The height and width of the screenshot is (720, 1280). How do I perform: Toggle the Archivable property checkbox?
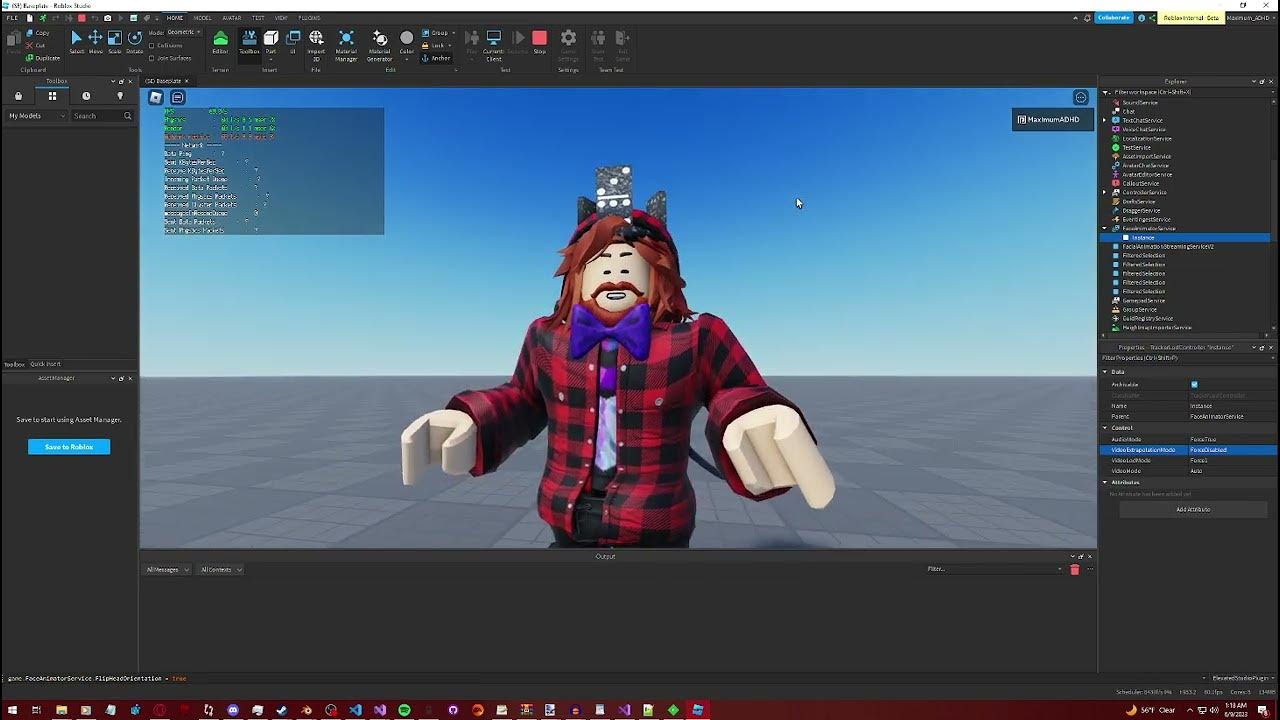[1194, 384]
